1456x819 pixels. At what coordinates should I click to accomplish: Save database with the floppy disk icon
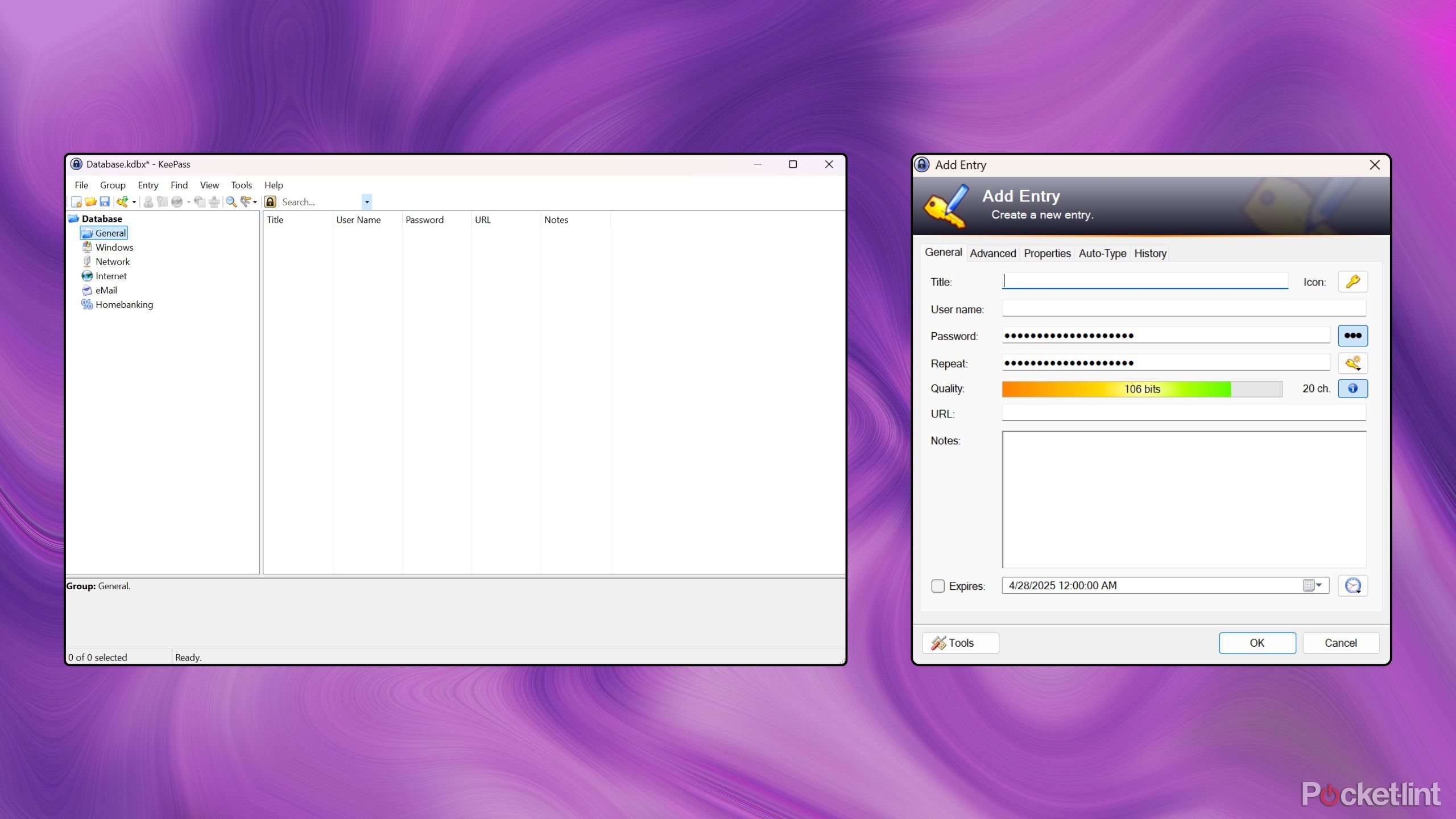click(105, 202)
